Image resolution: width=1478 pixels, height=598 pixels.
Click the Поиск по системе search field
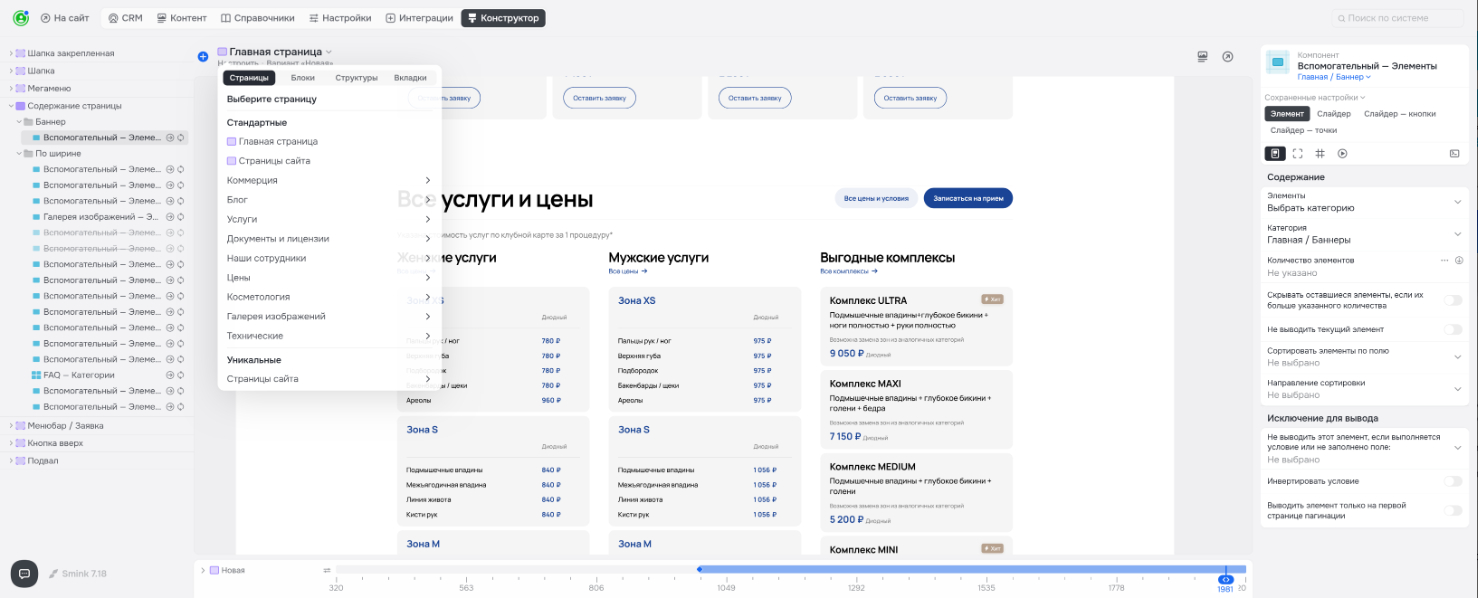pos(1400,18)
